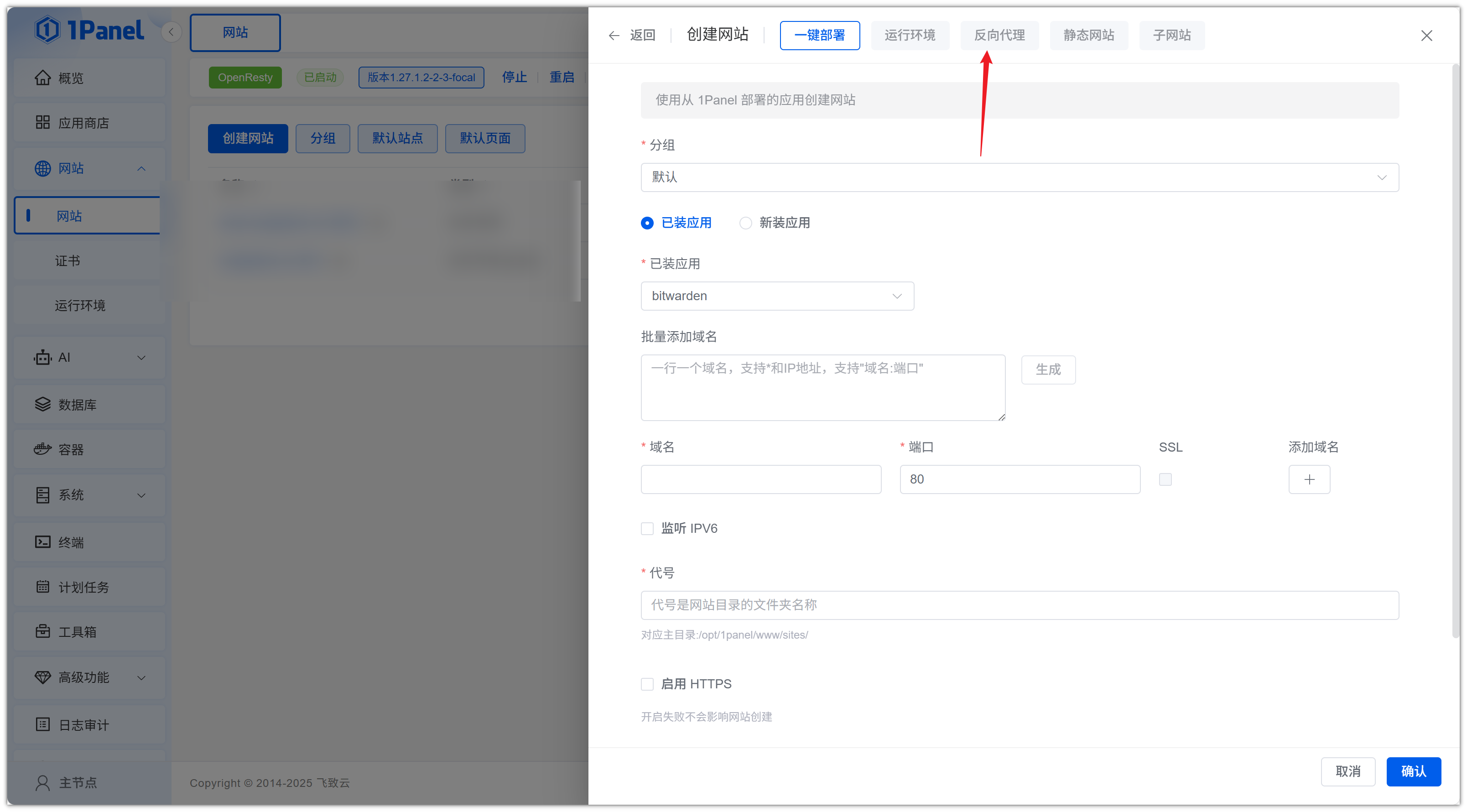Image resolution: width=1467 pixels, height=812 pixels.
Task: Open 工具箱 via its toolbox icon
Action: point(43,631)
